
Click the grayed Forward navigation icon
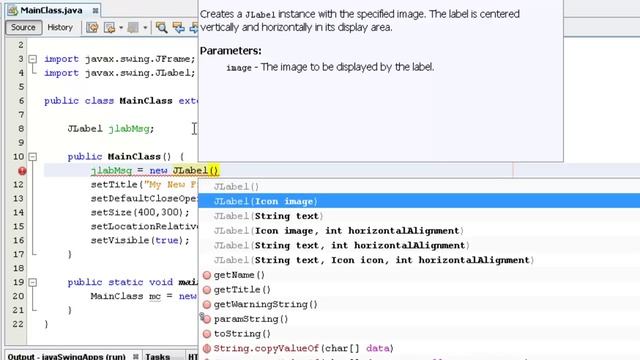[x=133, y=28]
